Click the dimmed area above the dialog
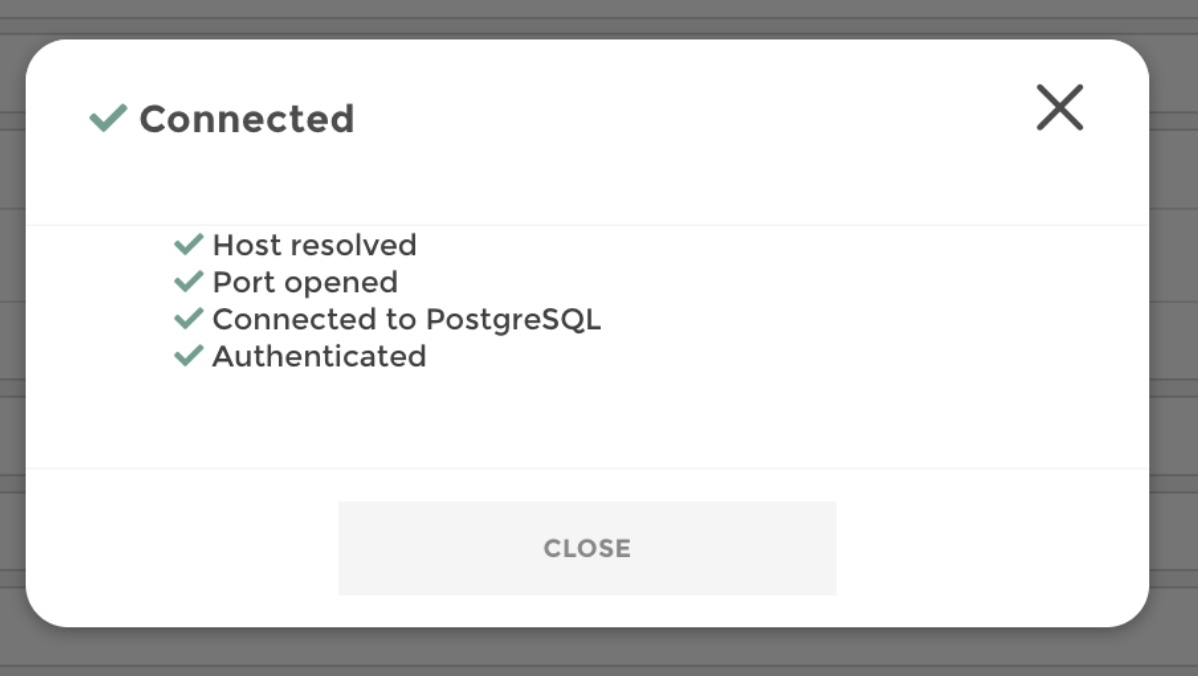1198x676 pixels. tap(599, 15)
